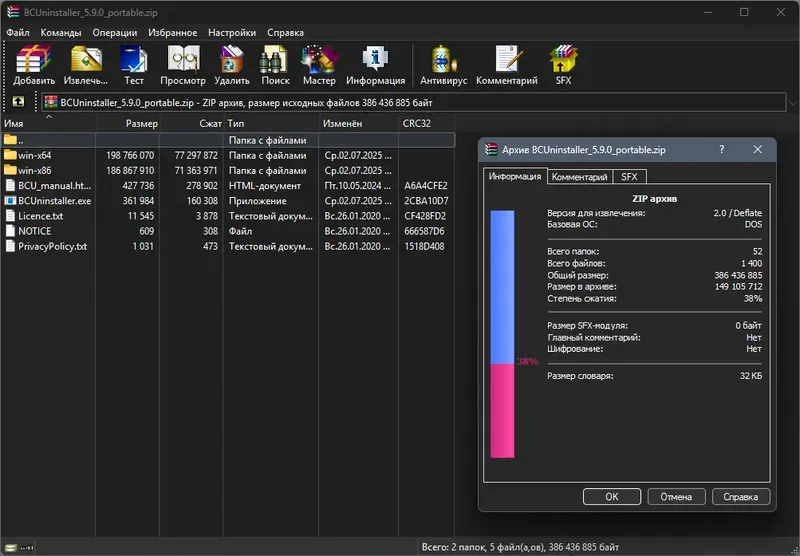Confirm with the OK button
The height and width of the screenshot is (556, 800).
tap(612, 496)
